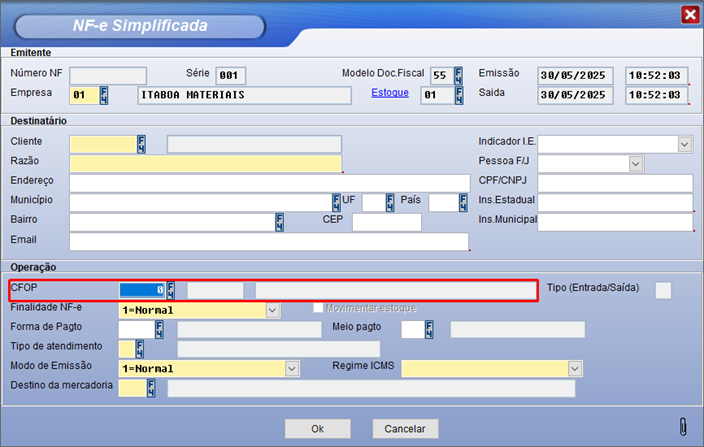Click the Estoque code field
This screenshot has width=704, height=447.
[x=437, y=95]
